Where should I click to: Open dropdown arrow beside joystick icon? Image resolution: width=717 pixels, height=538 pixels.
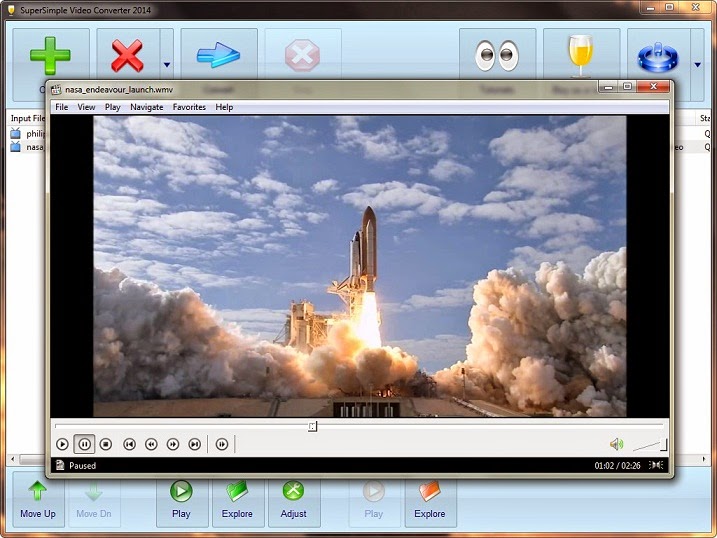pyautogui.click(x=697, y=64)
